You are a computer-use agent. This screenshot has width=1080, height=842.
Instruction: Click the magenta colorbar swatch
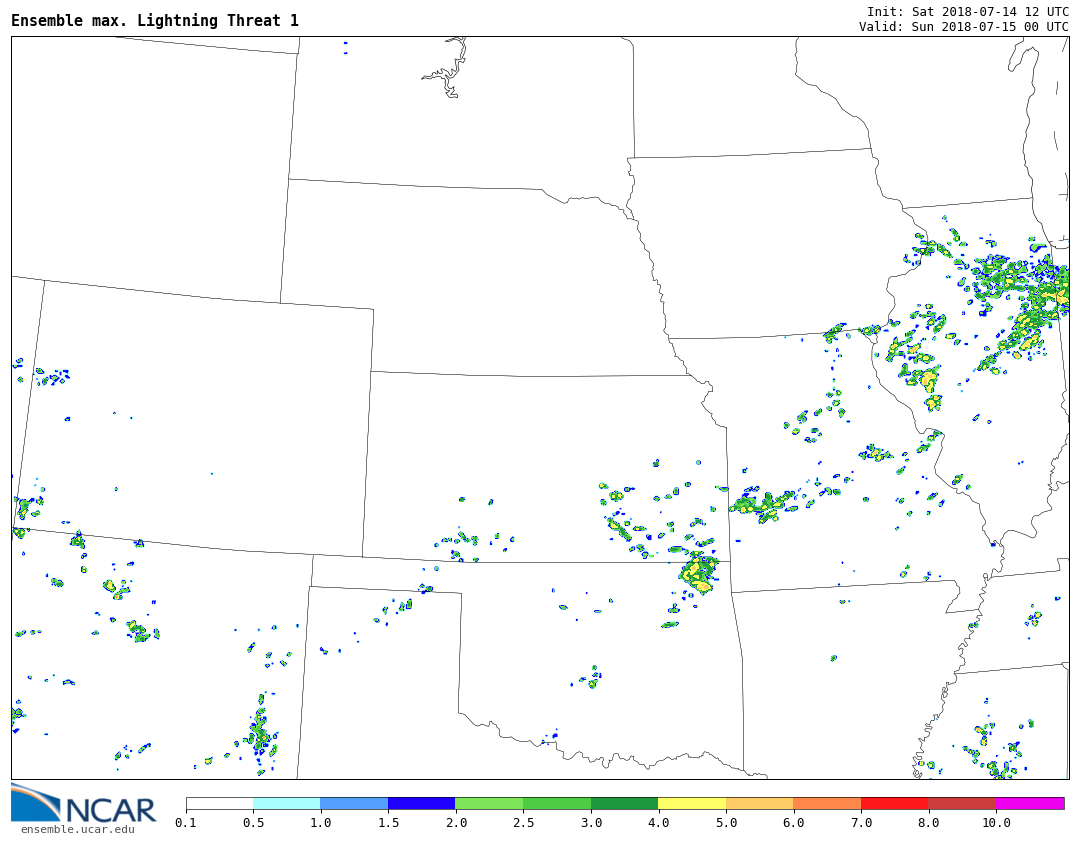(x=1029, y=803)
